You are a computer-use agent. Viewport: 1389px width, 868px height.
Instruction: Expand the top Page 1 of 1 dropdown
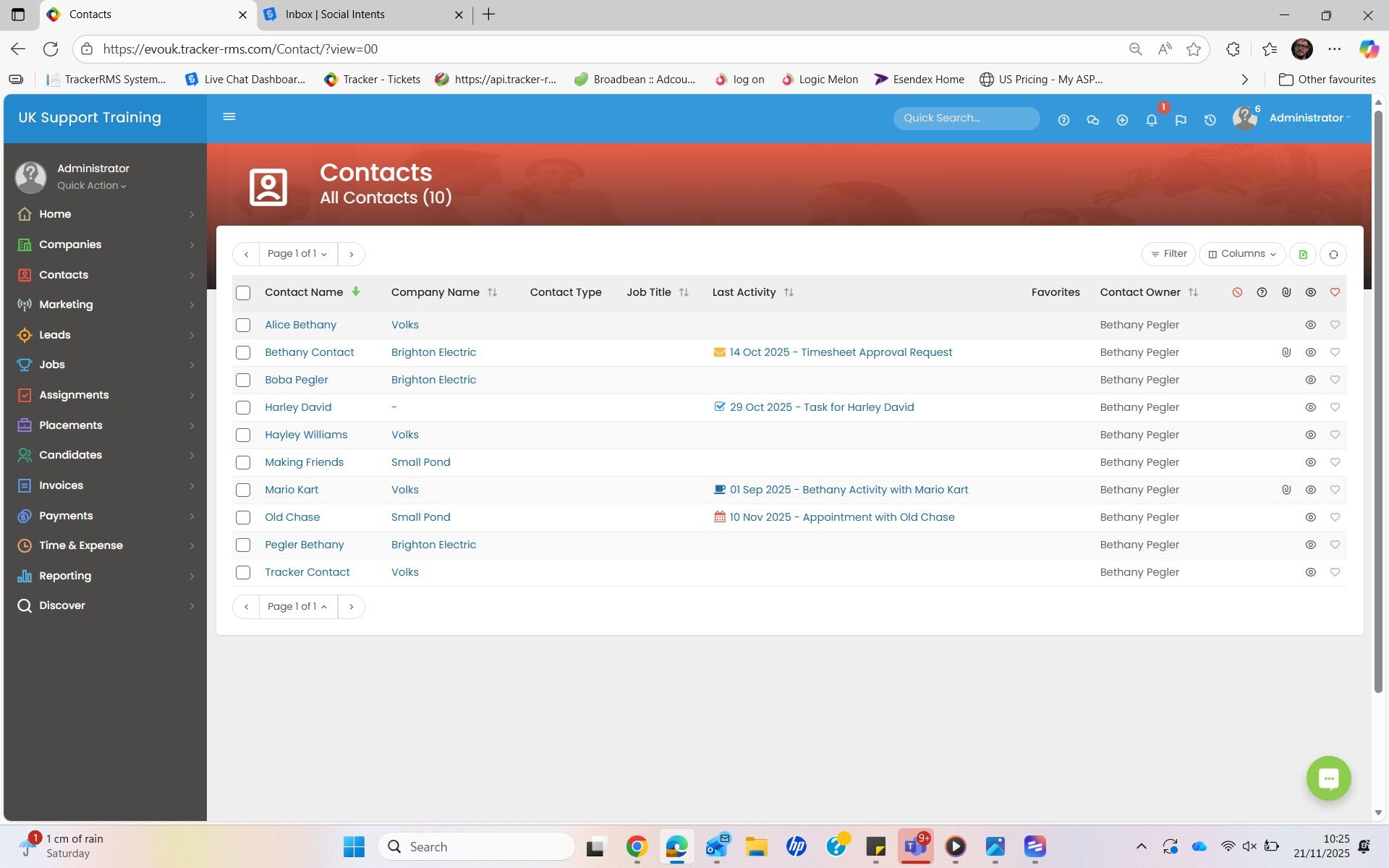(x=297, y=254)
